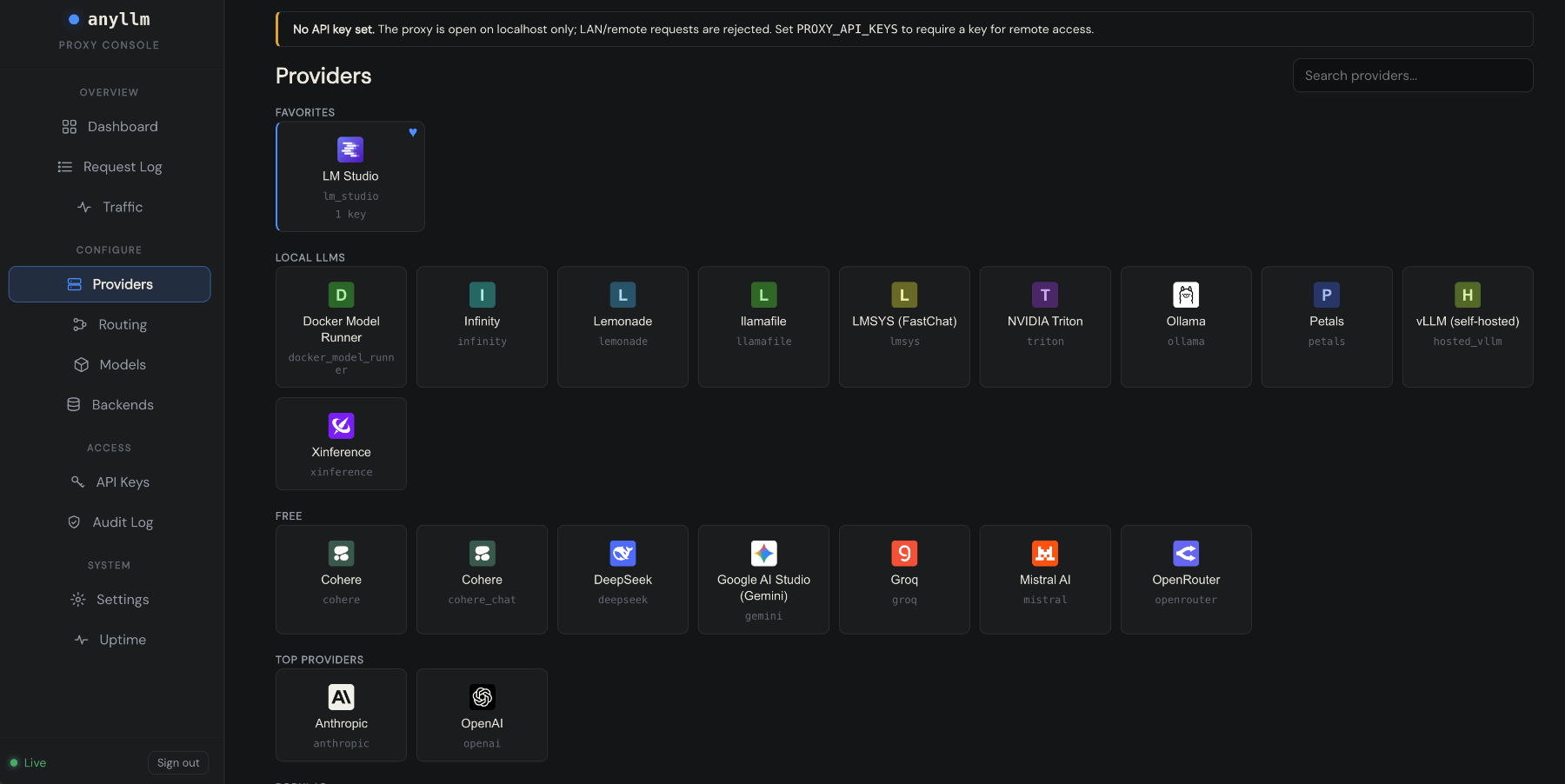Screen dimensions: 1565x784
Task: Click the Request Log list icon
Action: [65, 167]
